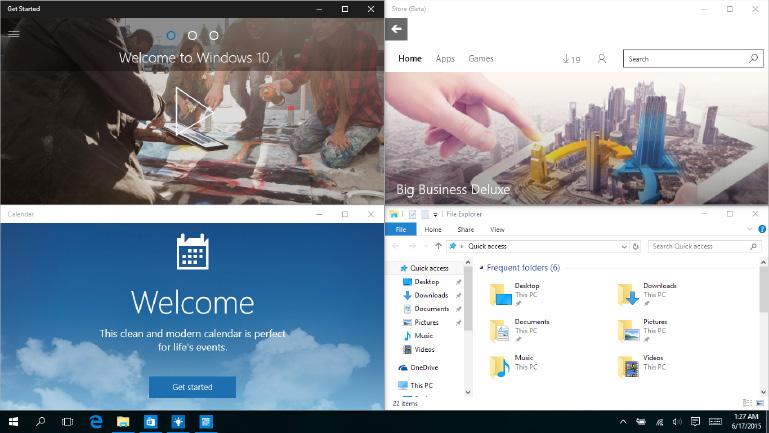Open the Videos folder in Frequent folders
Viewport: 769px width, 433px height.
(641, 366)
